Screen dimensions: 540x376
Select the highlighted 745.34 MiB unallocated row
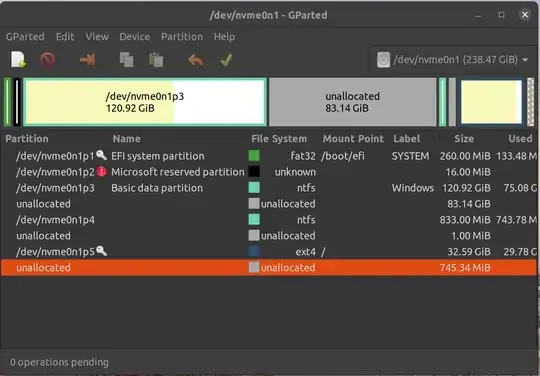pos(269,268)
